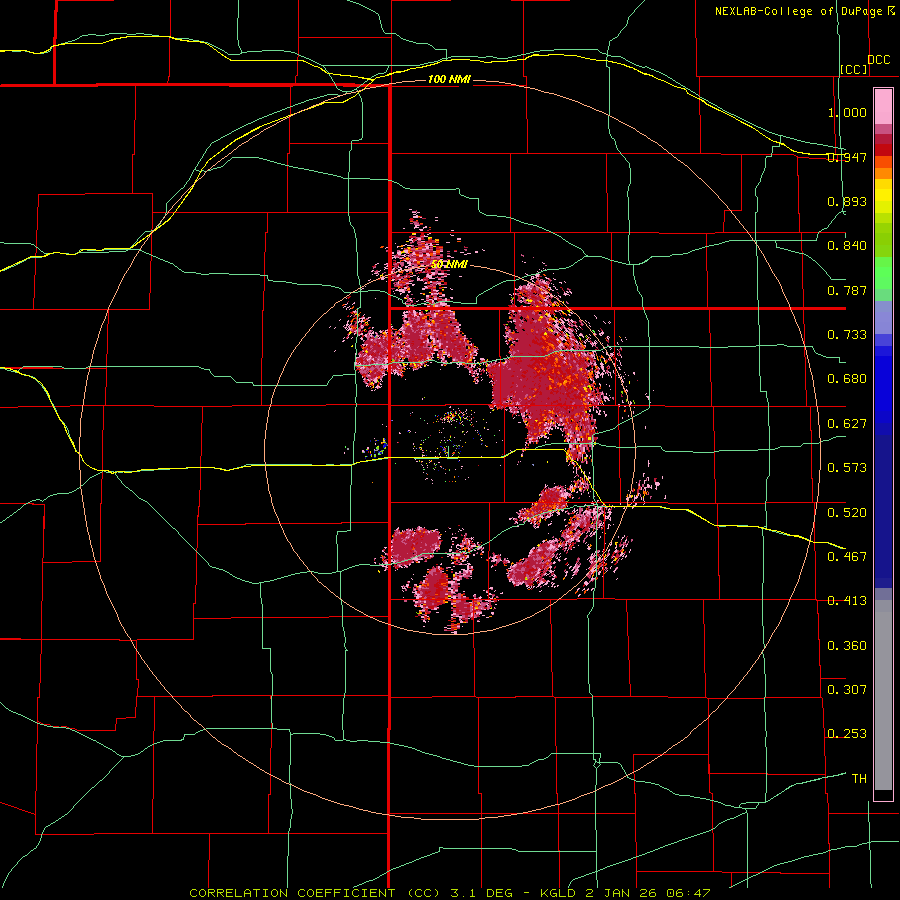Screen dimensions: 900x900
Task: Select the 0.520 legend value
Action: pos(847,513)
